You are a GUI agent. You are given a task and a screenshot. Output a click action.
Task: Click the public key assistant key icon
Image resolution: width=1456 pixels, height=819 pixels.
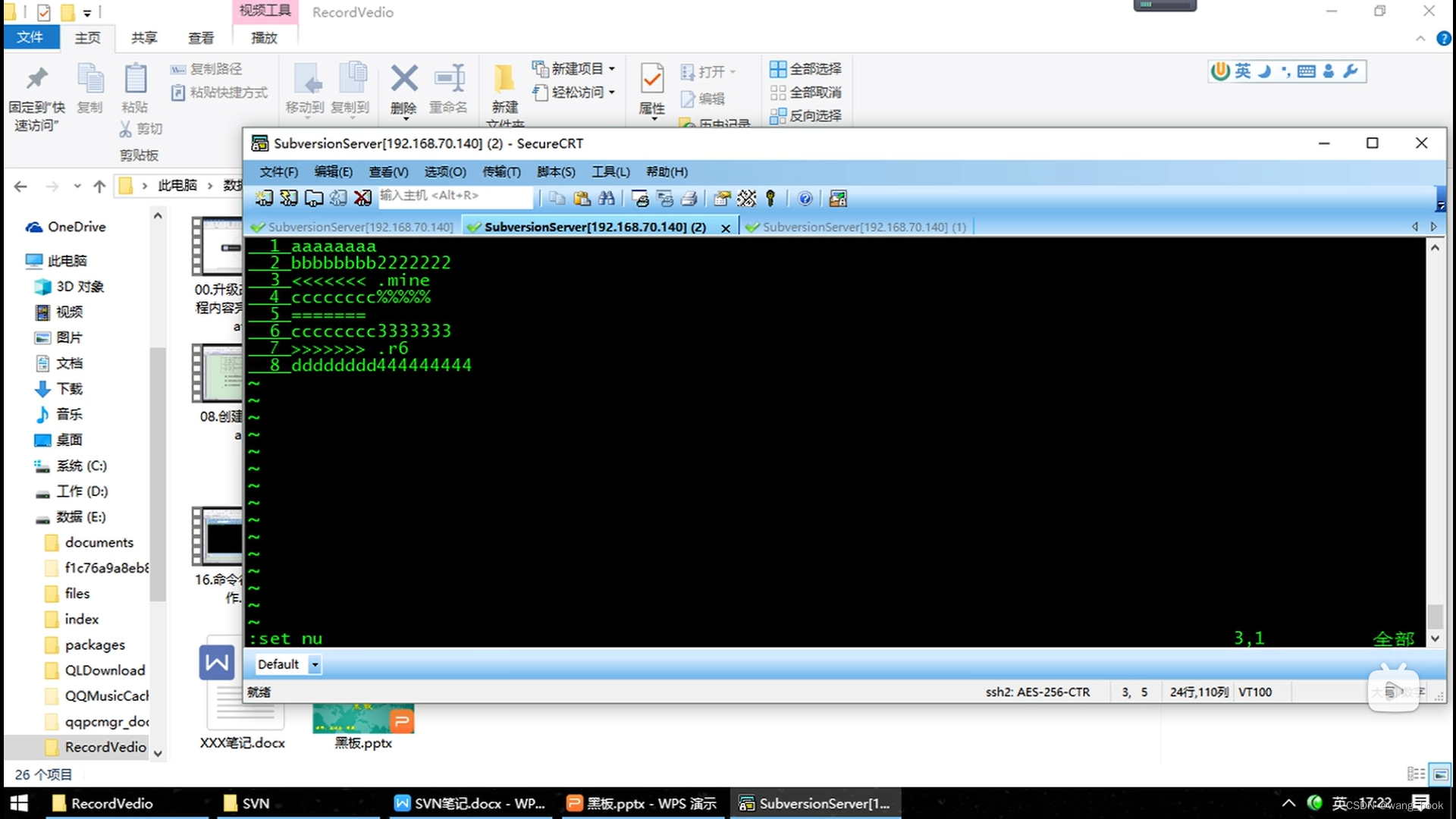[770, 198]
